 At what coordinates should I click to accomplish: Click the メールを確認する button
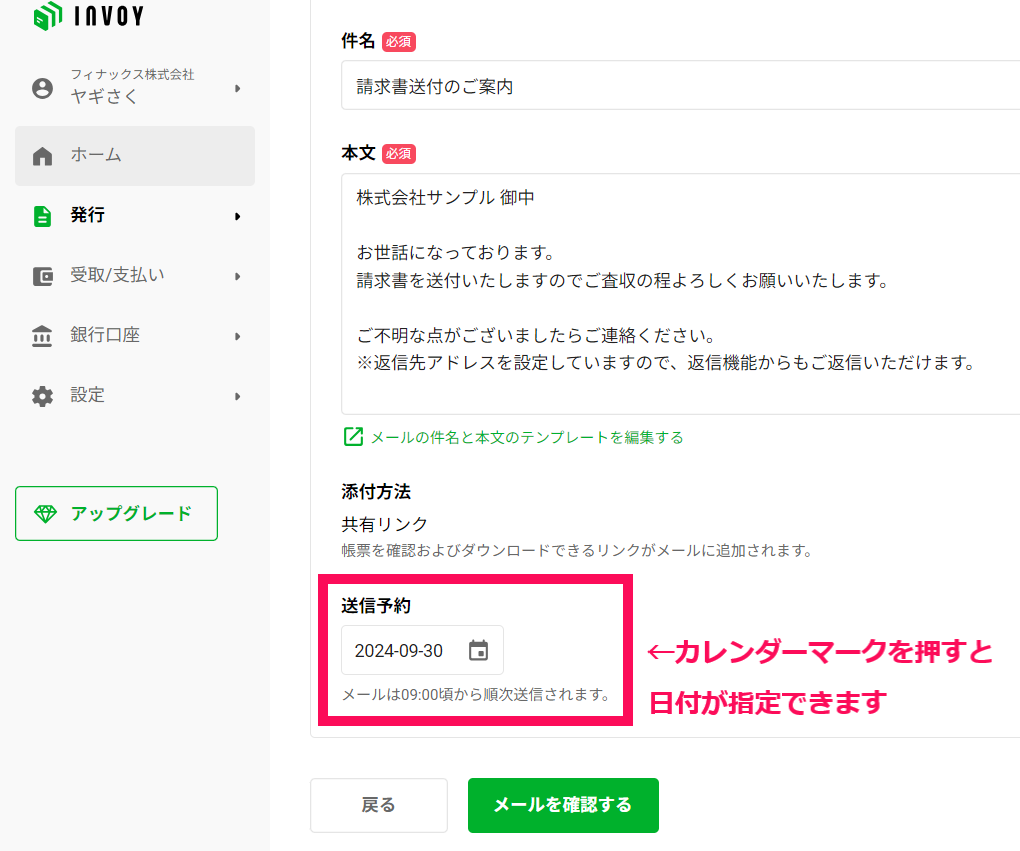563,805
